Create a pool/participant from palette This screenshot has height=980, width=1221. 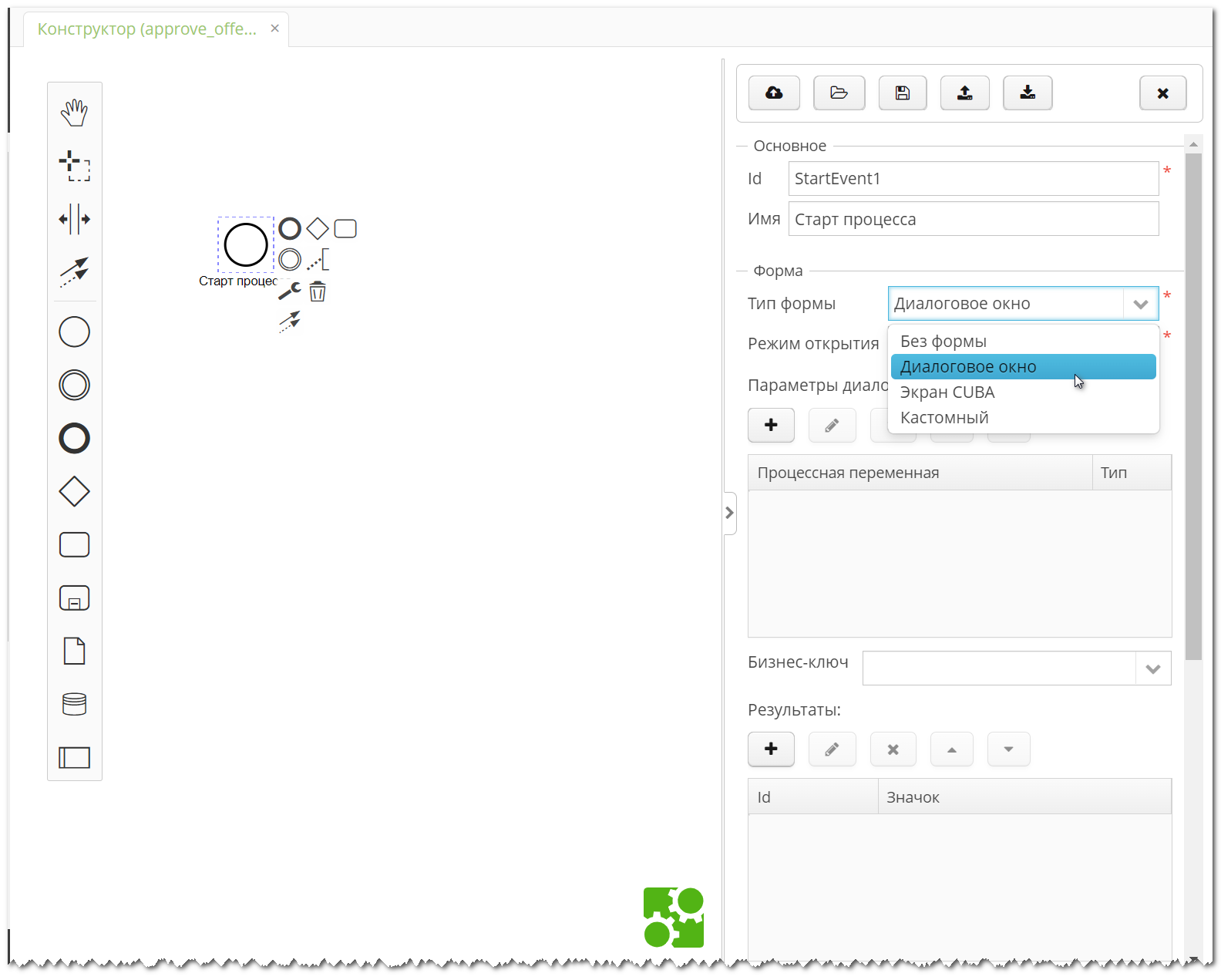(x=75, y=757)
